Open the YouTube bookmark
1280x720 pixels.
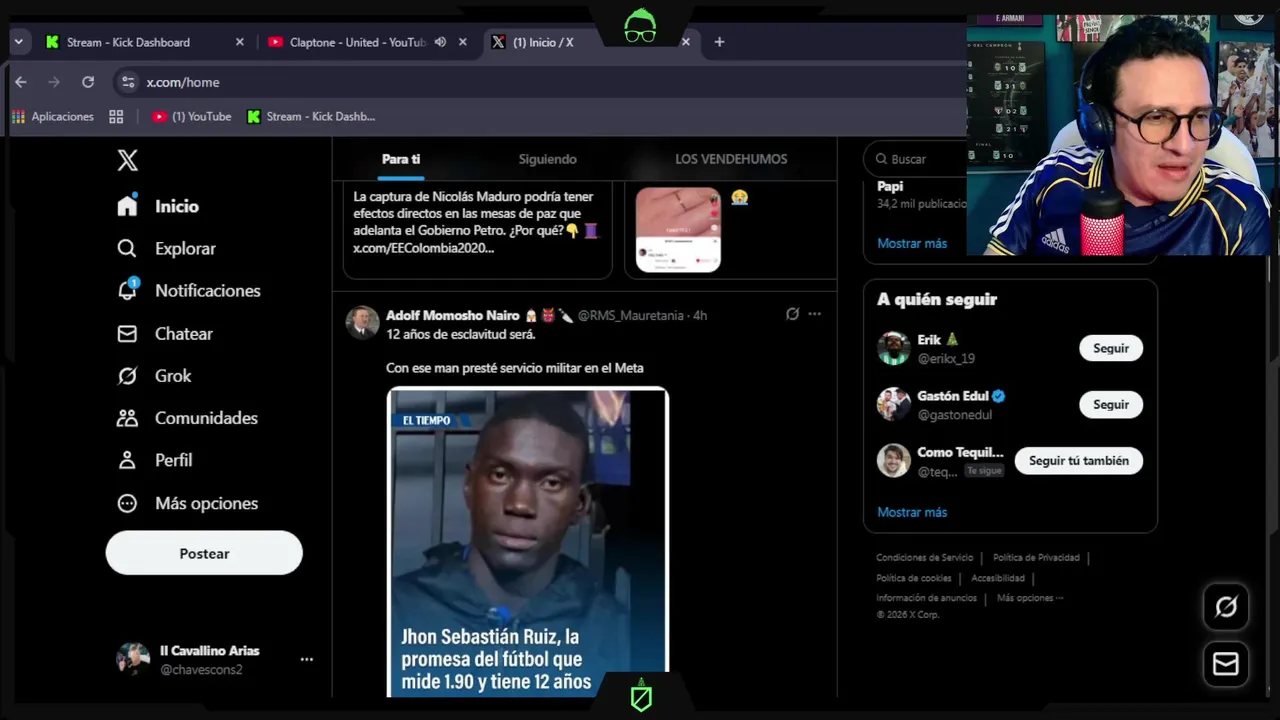pos(191,117)
